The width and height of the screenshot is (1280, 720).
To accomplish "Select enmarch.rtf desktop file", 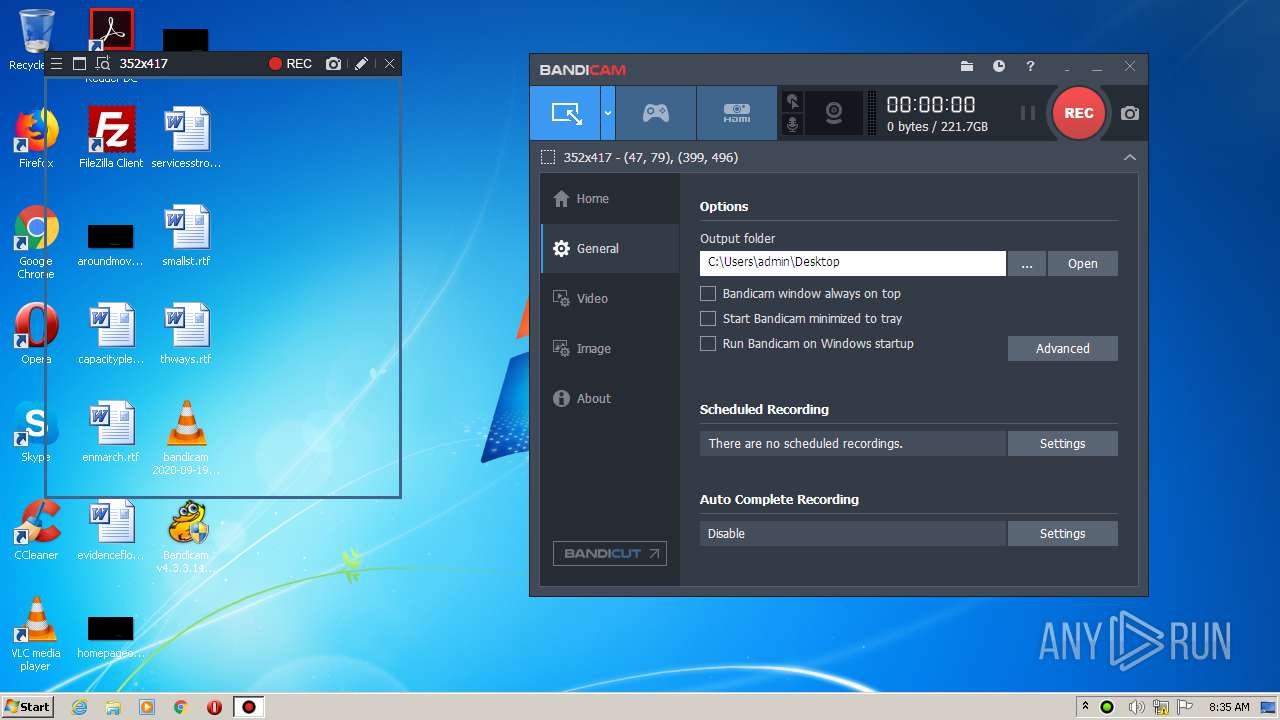I will 111,432.
